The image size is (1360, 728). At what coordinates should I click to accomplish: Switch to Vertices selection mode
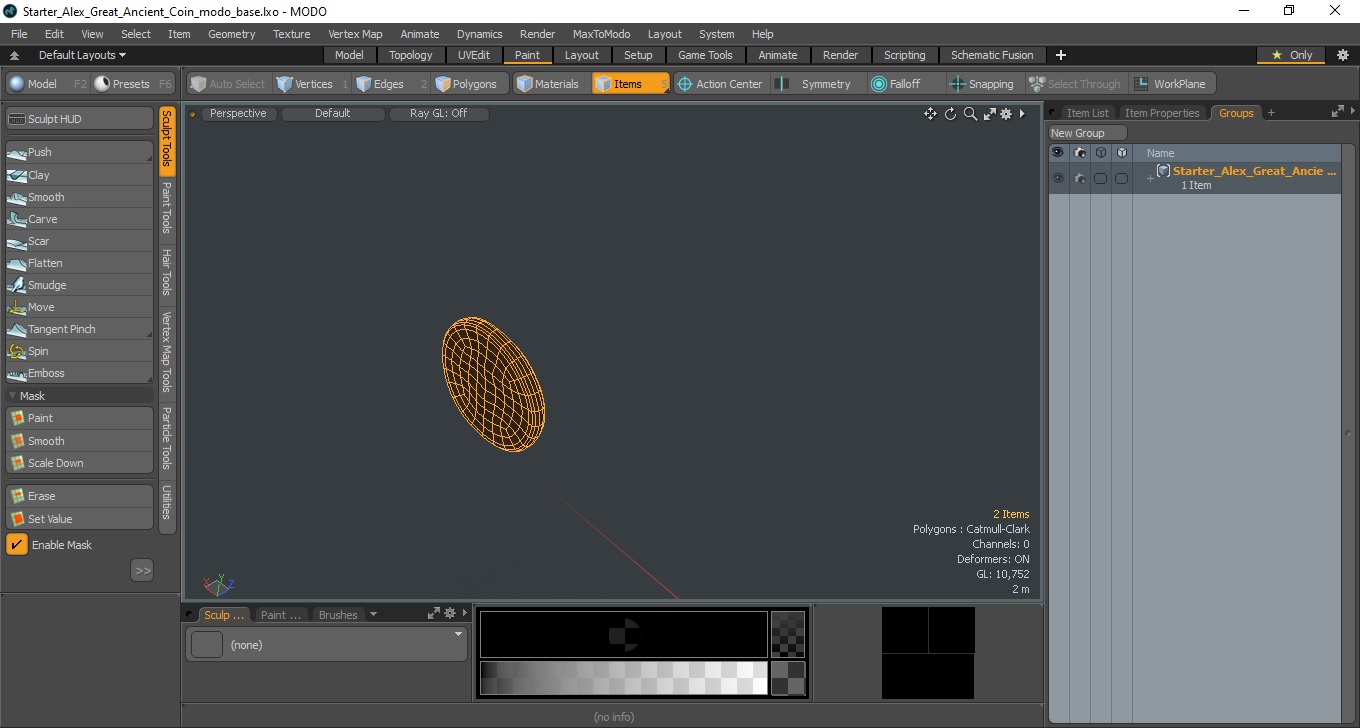coord(312,84)
